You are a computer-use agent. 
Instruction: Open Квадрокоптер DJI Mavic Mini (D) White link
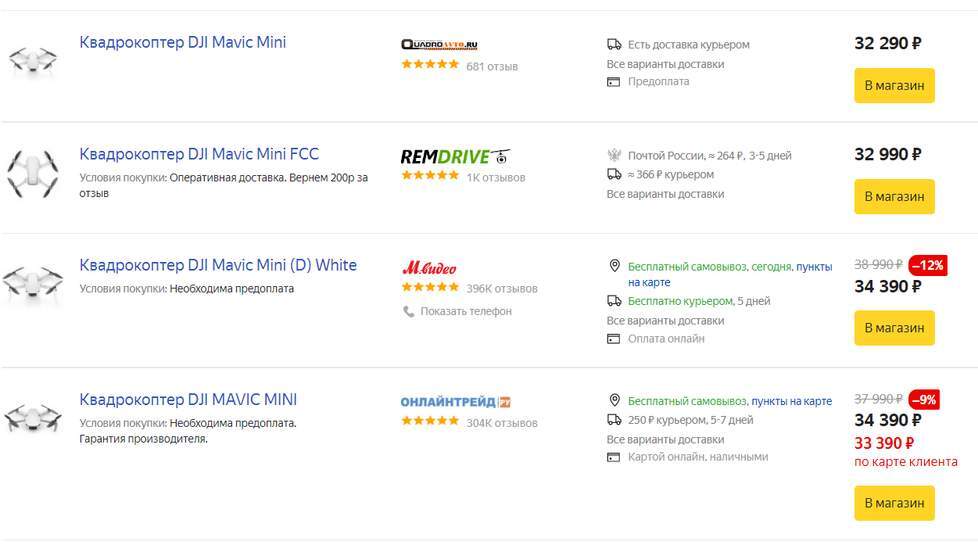point(218,265)
